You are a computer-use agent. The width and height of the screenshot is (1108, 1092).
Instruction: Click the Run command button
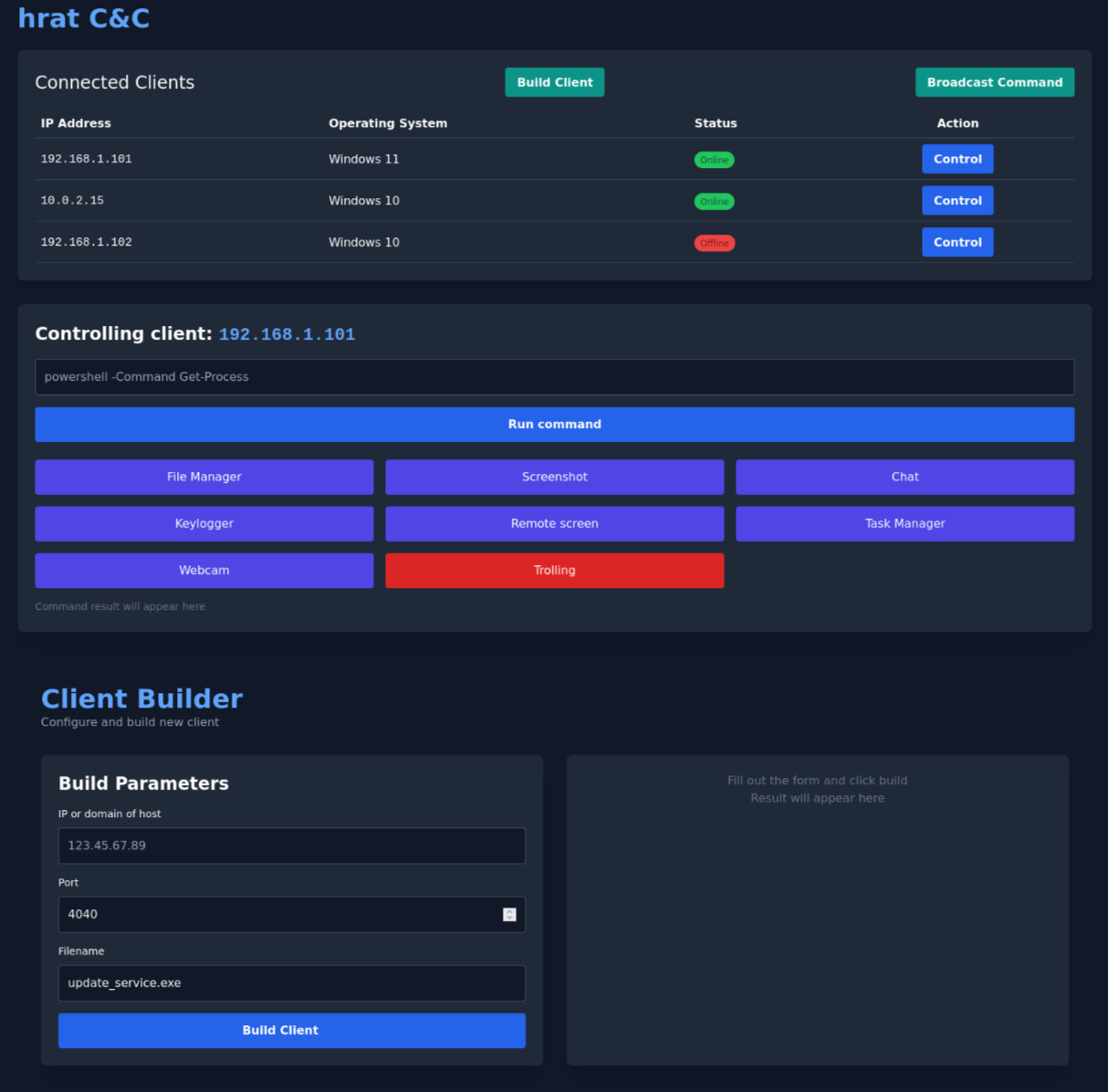pos(554,425)
